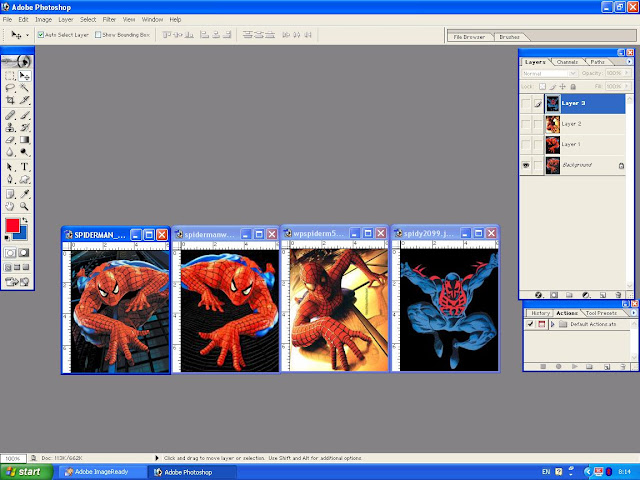Viewport: 640px width, 480px height.
Task: Select the Gradient tool
Action: click(x=24, y=140)
